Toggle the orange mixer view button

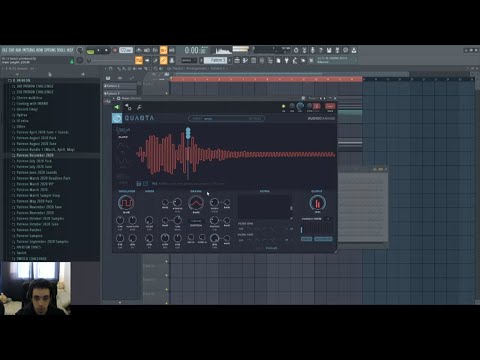click(x=163, y=60)
